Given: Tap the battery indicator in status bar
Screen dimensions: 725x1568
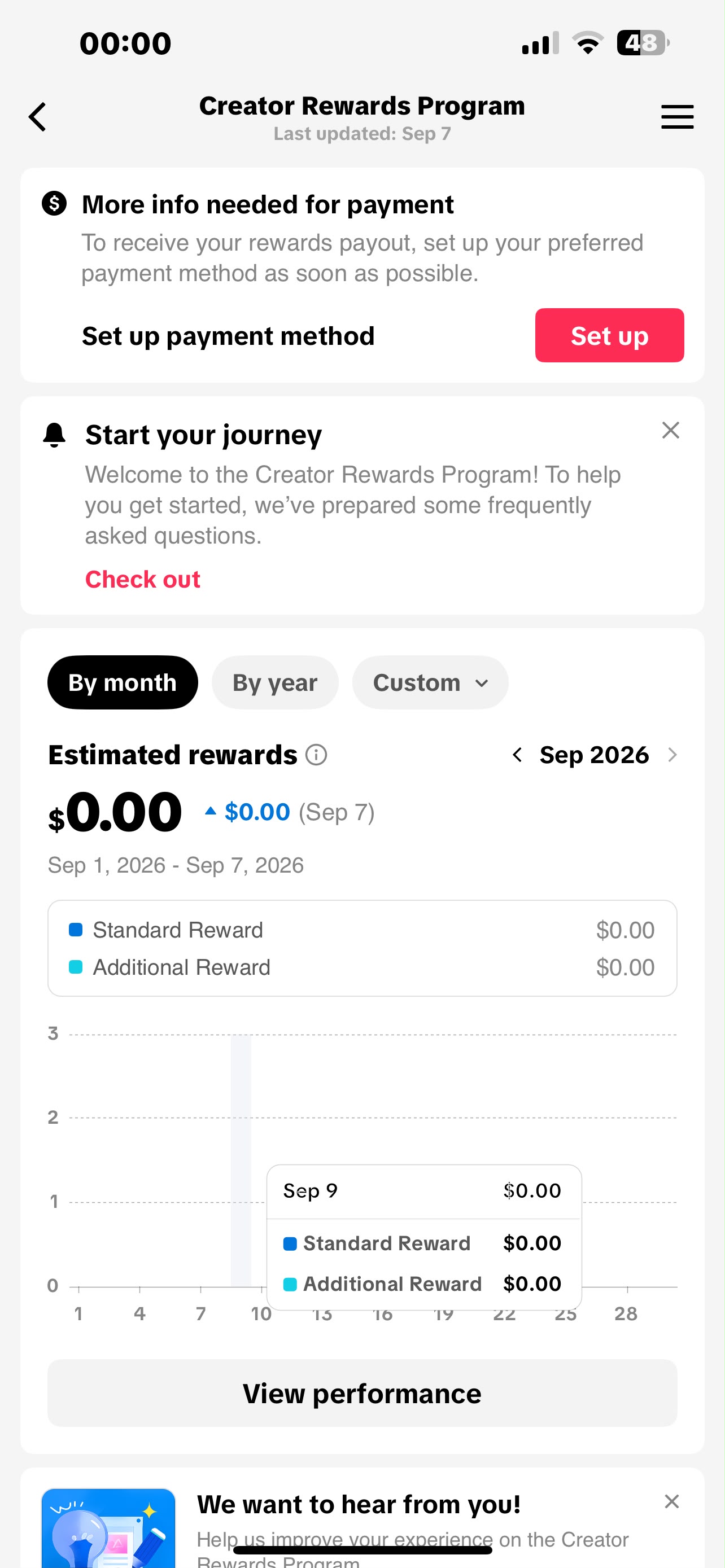Looking at the screenshot, I should click(643, 43).
